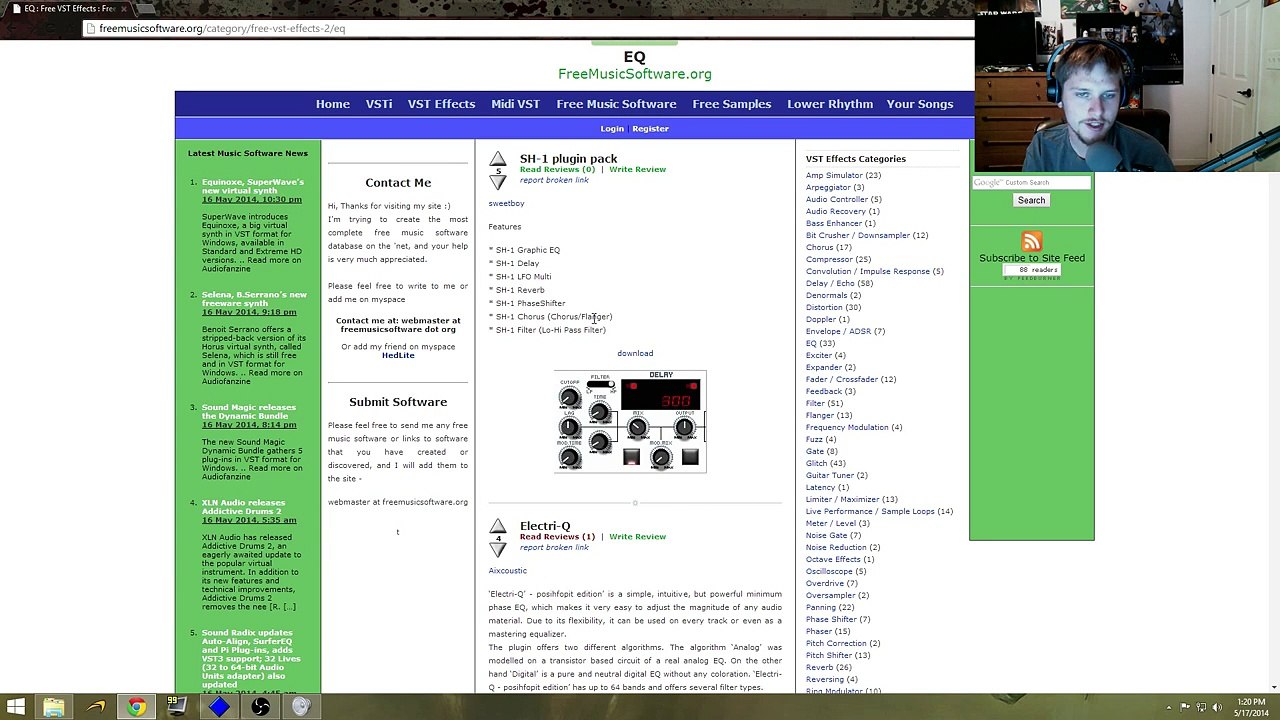Click Subscribe to Site Feed link

(x=1032, y=258)
